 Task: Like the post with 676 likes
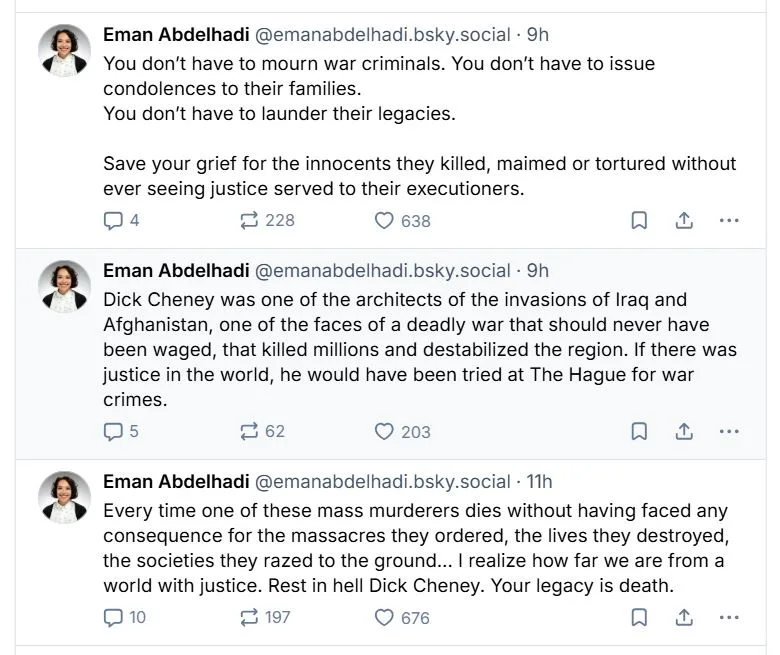coord(384,617)
